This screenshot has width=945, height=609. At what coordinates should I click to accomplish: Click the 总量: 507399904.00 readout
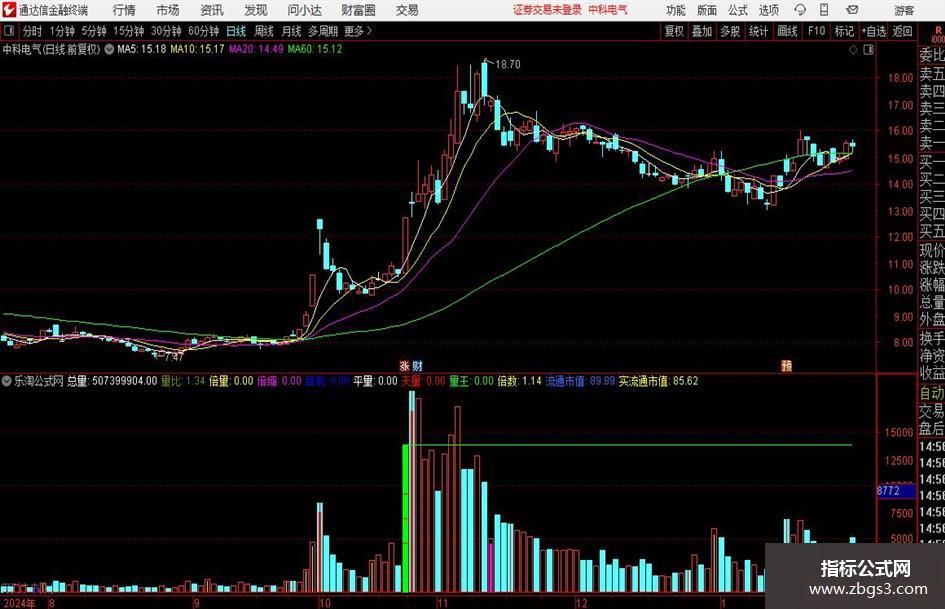pyautogui.click(x=112, y=381)
